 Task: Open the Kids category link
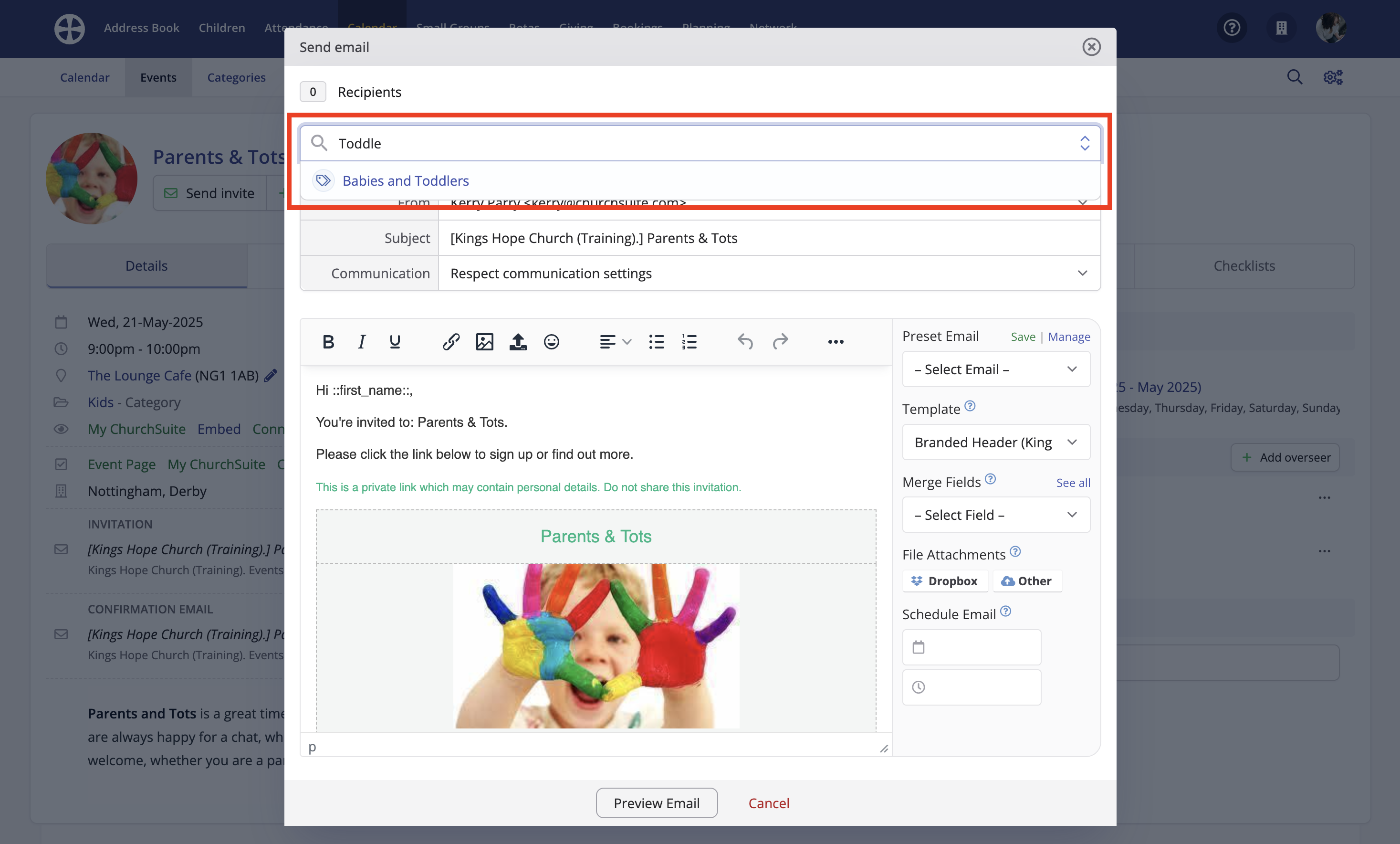click(101, 402)
